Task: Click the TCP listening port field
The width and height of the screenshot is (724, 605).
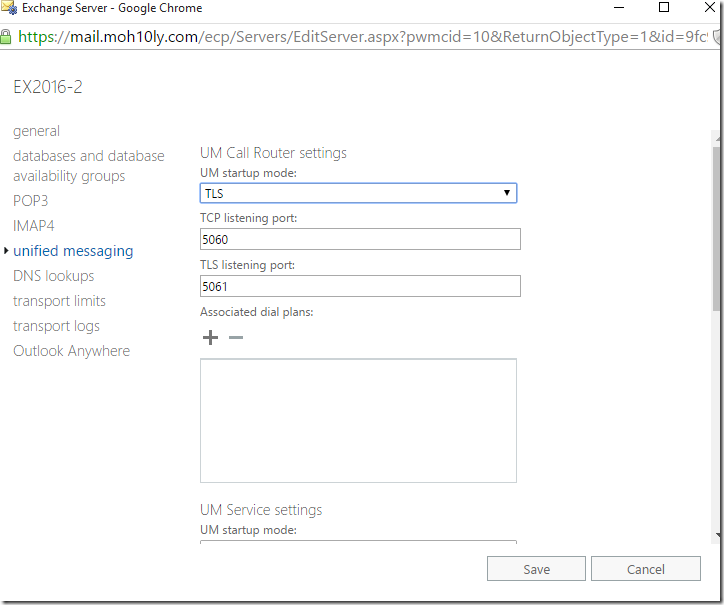Action: click(360, 239)
